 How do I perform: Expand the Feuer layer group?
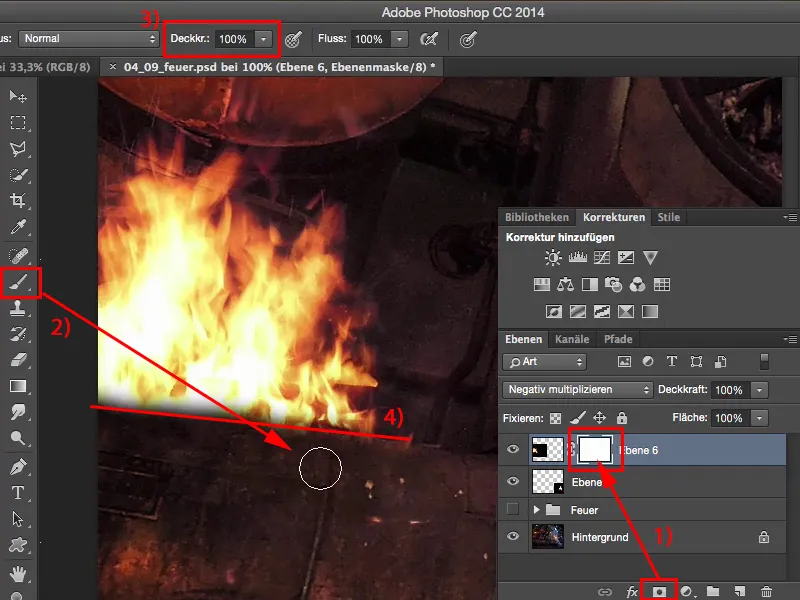536,509
